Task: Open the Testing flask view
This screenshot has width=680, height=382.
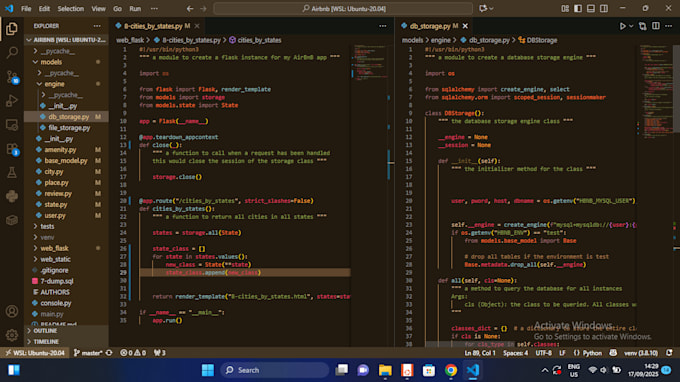Action: click(x=12, y=173)
